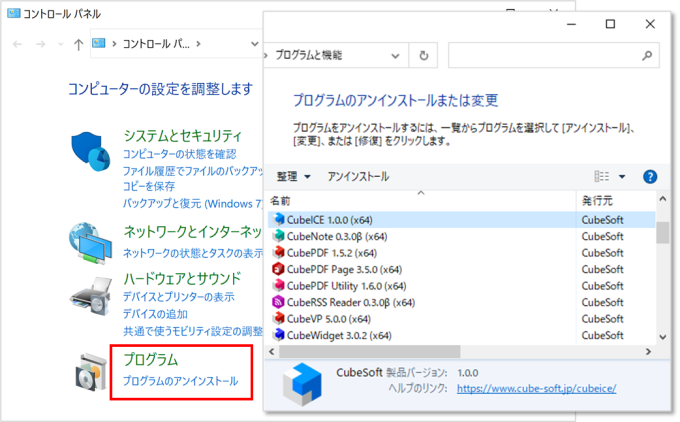Click the CubeRSS Reader program icon
This screenshot has width=680, height=422.
pyautogui.click(x=279, y=302)
